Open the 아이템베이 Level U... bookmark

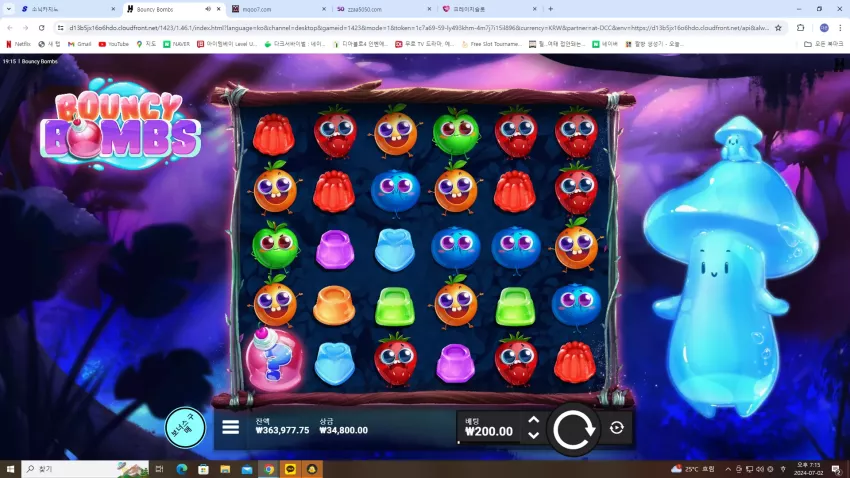227,44
